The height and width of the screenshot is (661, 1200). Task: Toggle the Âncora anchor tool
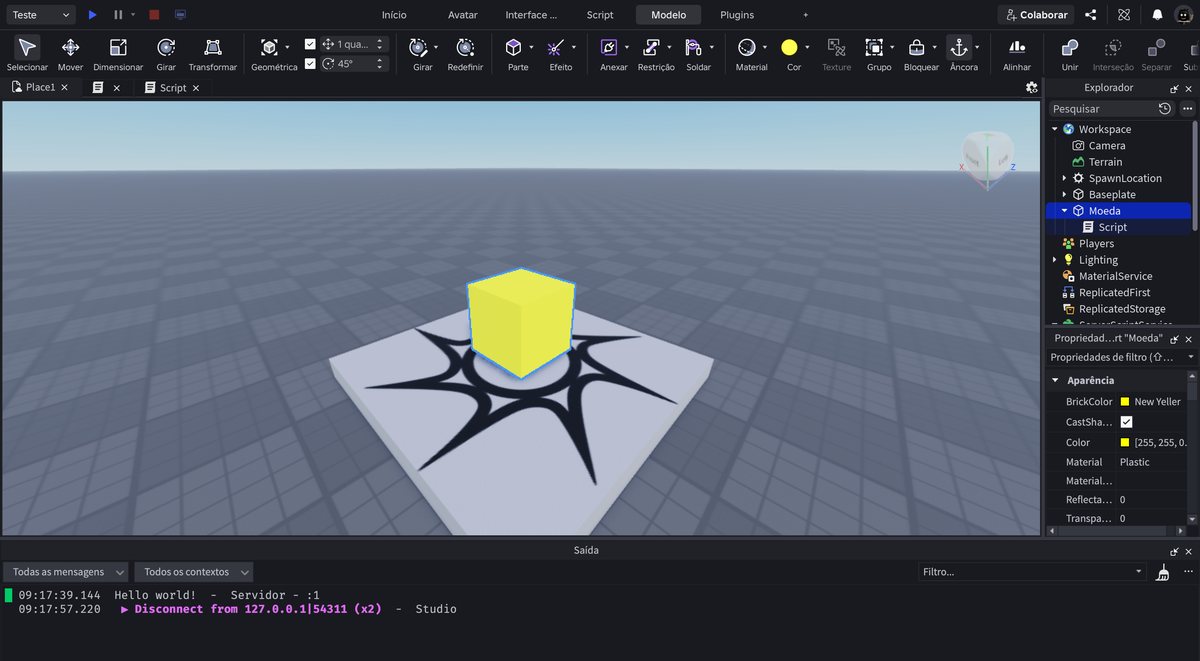(958, 47)
